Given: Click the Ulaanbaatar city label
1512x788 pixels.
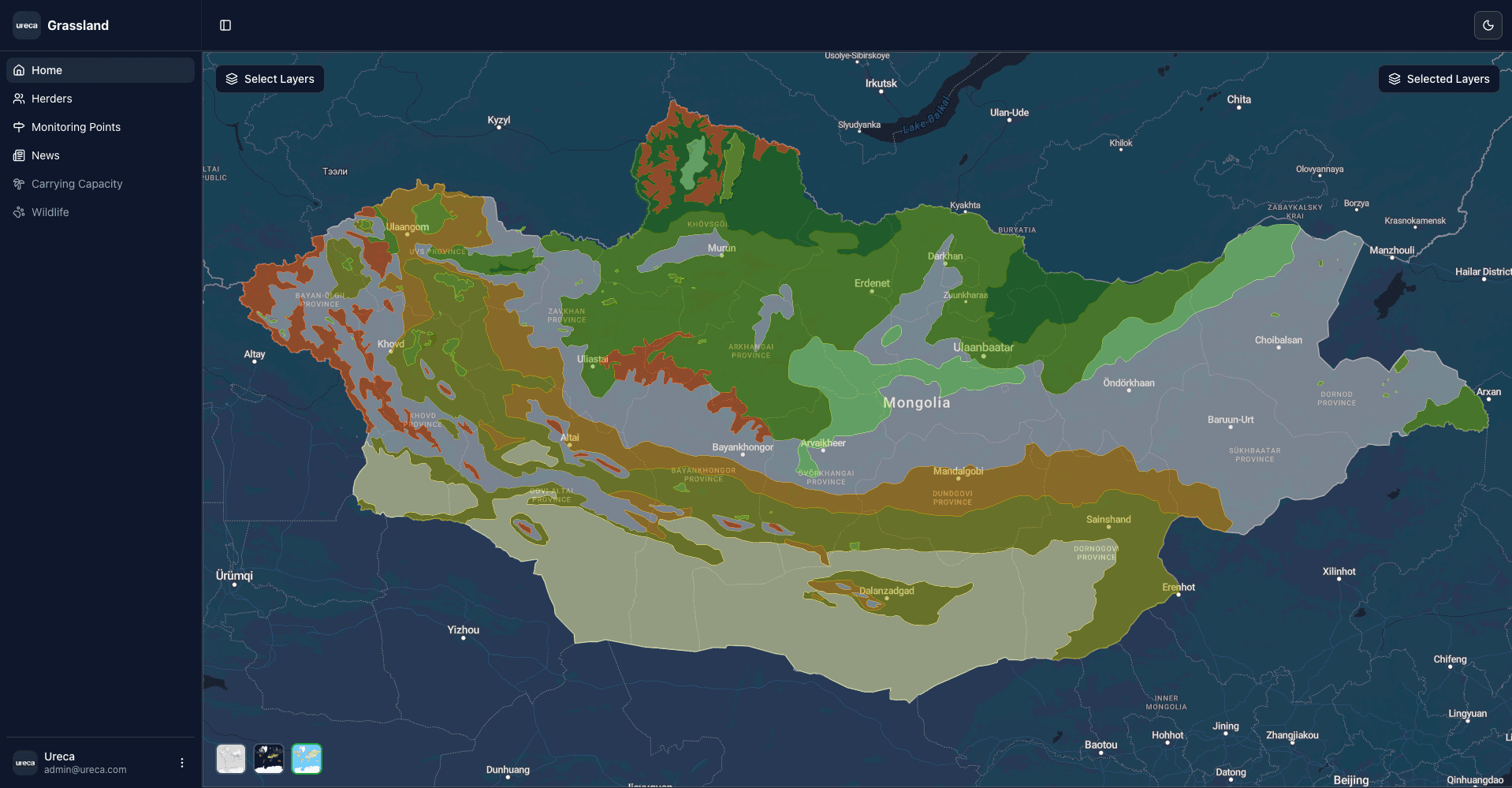Looking at the screenshot, I should pos(983,347).
